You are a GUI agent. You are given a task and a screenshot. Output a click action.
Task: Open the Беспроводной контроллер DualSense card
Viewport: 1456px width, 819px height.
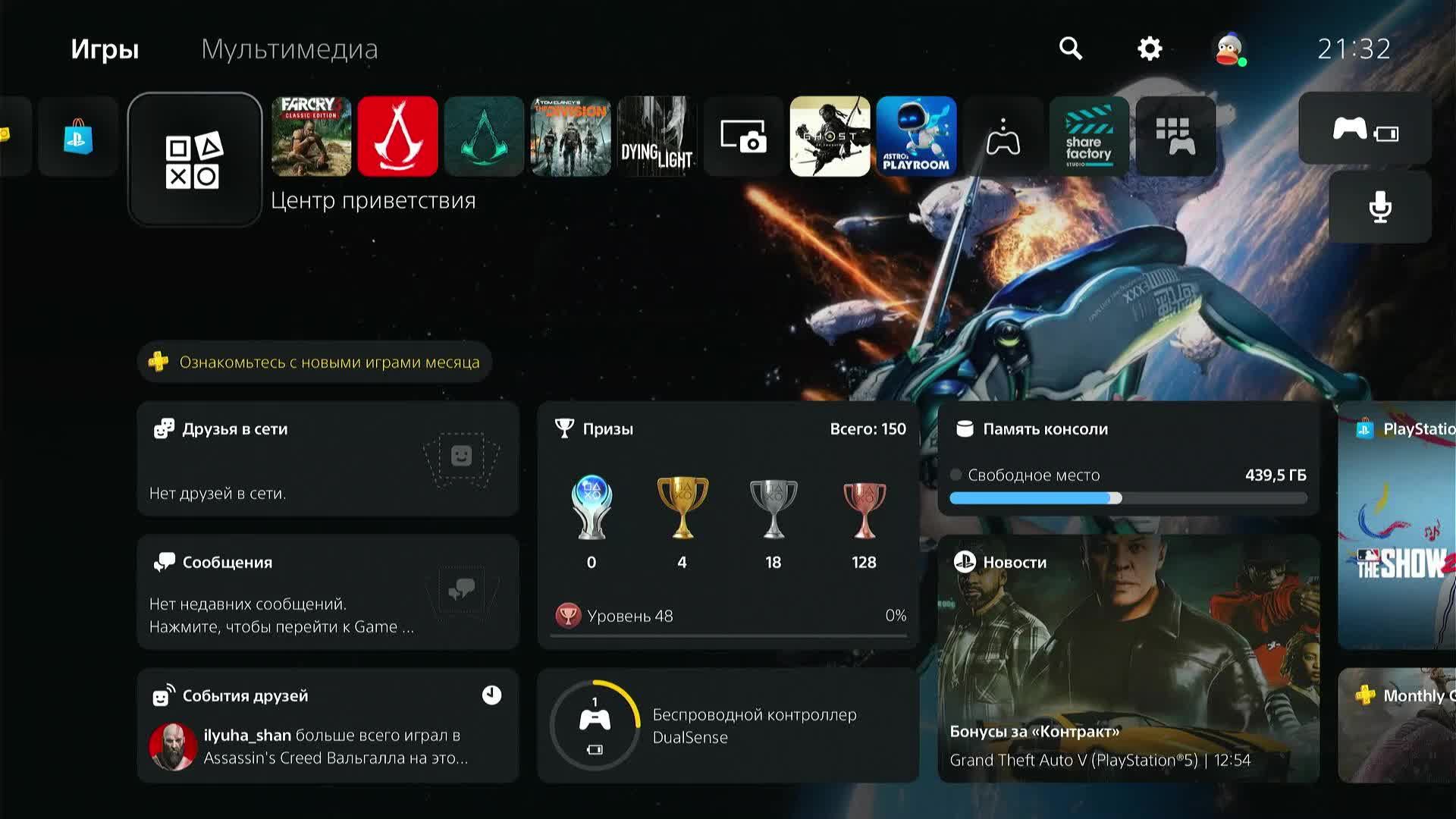(728, 726)
